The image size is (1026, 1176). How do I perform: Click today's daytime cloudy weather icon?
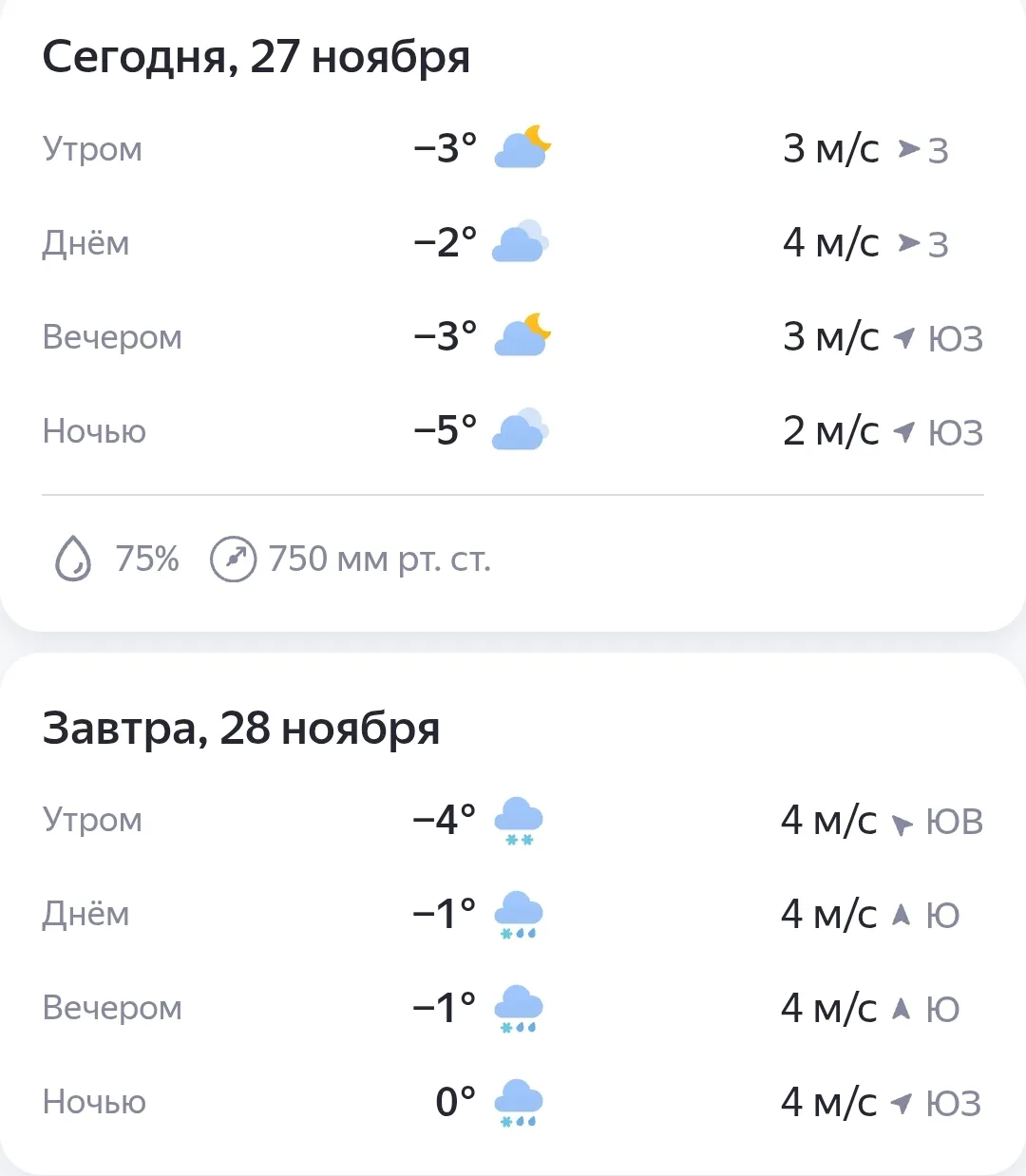tap(521, 242)
